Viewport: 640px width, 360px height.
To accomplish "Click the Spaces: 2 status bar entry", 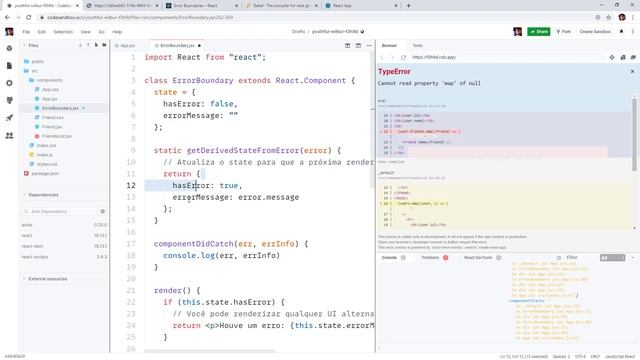I will tap(561, 356).
